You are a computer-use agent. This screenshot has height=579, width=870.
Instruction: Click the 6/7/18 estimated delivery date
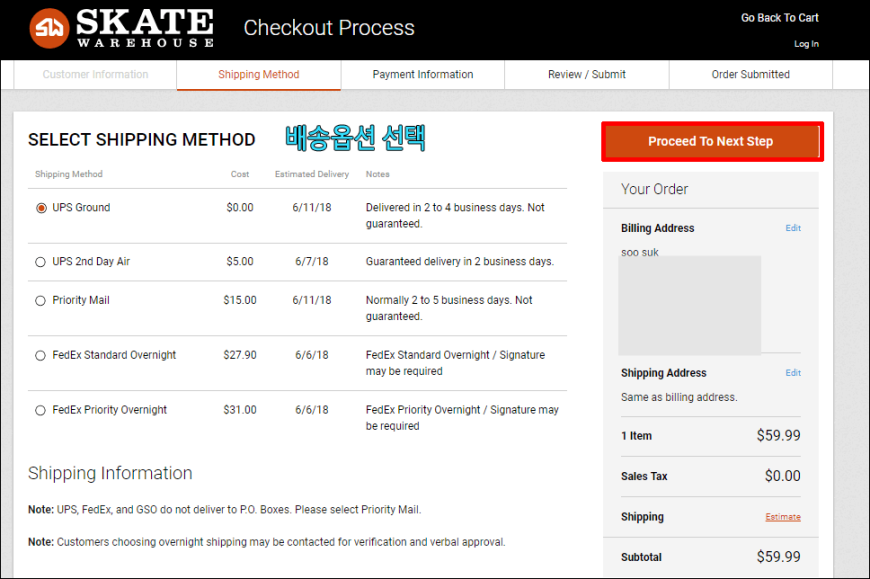click(312, 261)
